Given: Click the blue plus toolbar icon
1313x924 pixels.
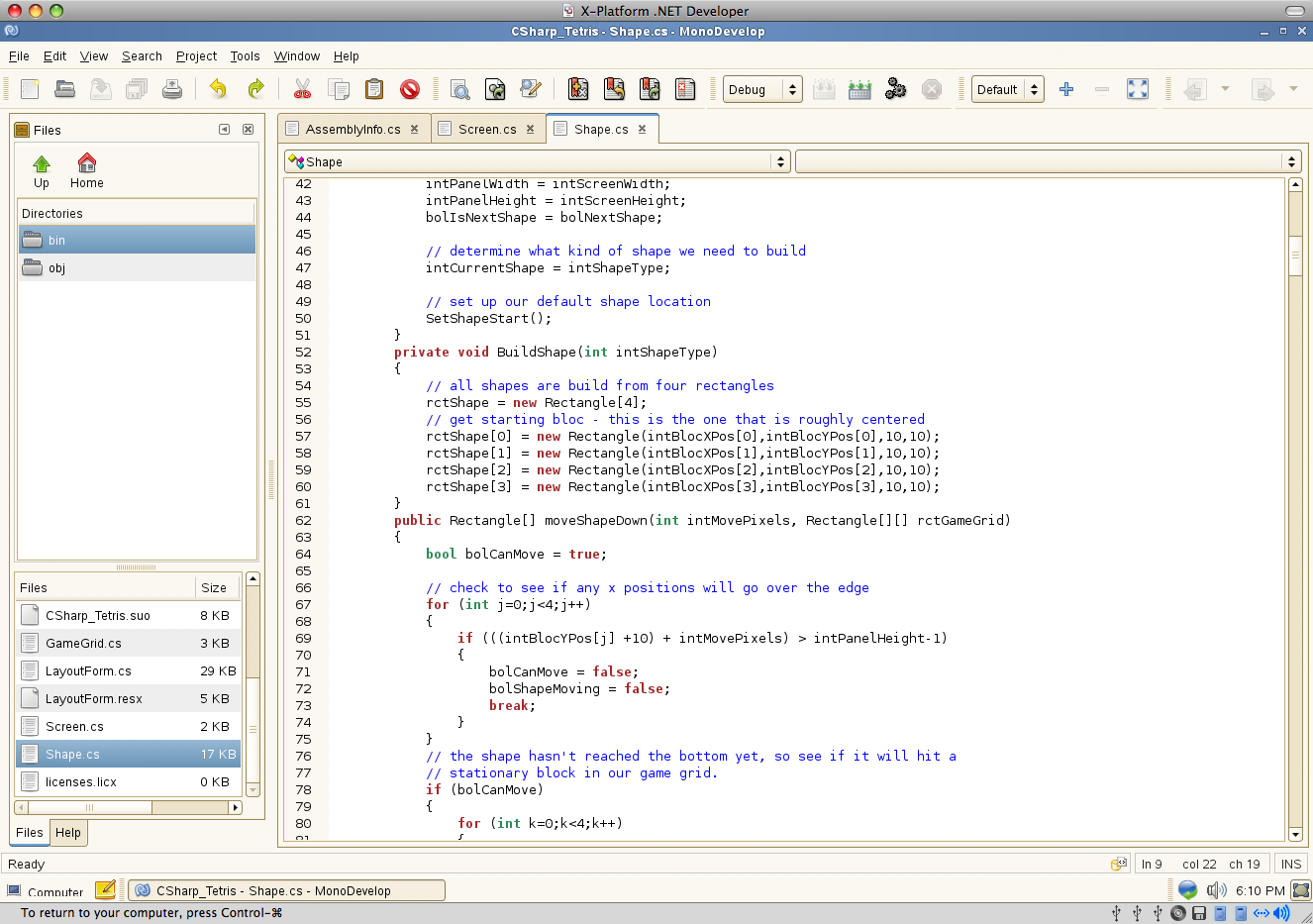Looking at the screenshot, I should 1066,89.
